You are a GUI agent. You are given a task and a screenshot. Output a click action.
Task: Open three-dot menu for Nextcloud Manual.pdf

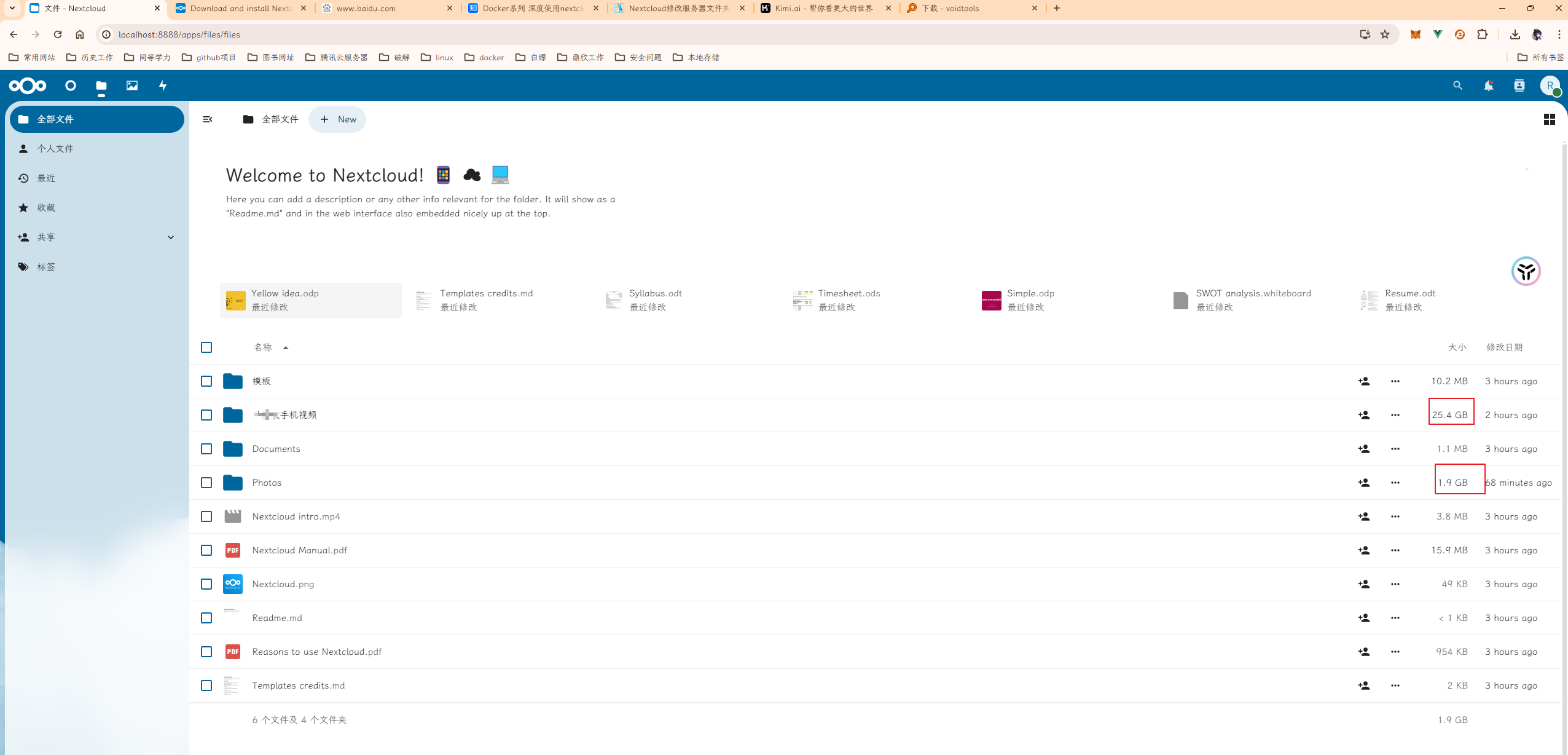[x=1395, y=550]
